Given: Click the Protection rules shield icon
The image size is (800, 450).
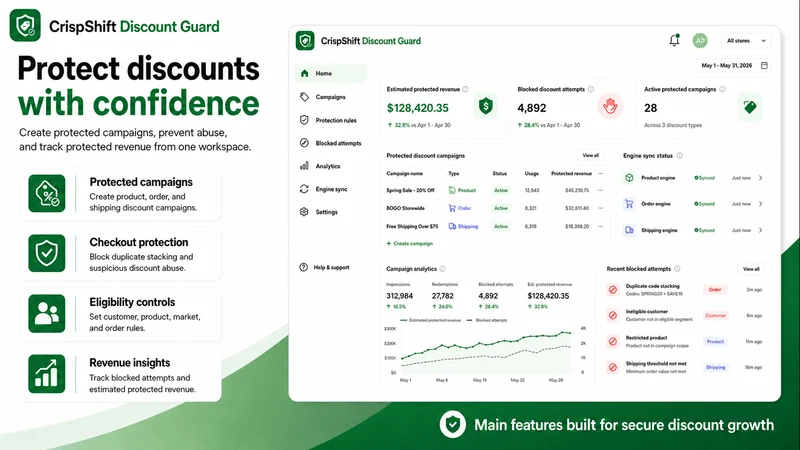Looking at the screenshot, I should point(304,120).
